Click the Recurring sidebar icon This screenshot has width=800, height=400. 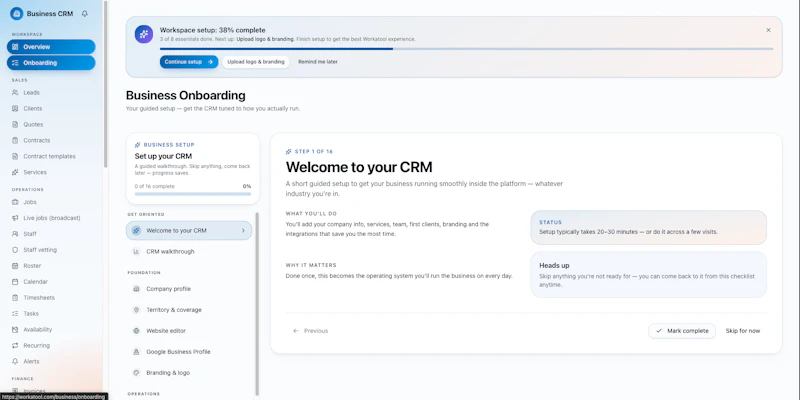[15, 345]
